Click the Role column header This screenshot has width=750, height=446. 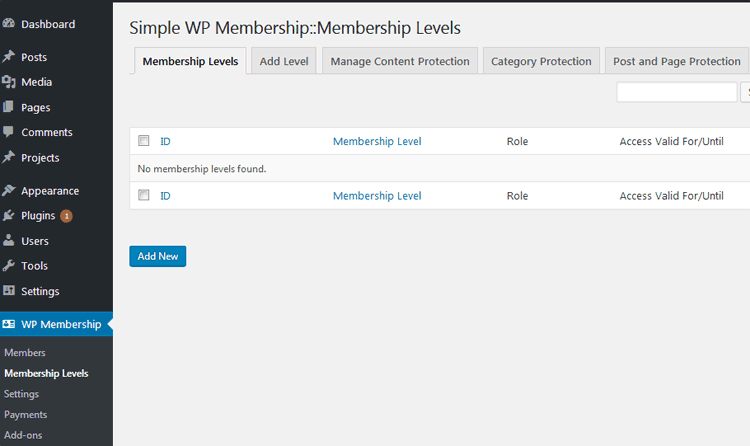pos(517,141)
